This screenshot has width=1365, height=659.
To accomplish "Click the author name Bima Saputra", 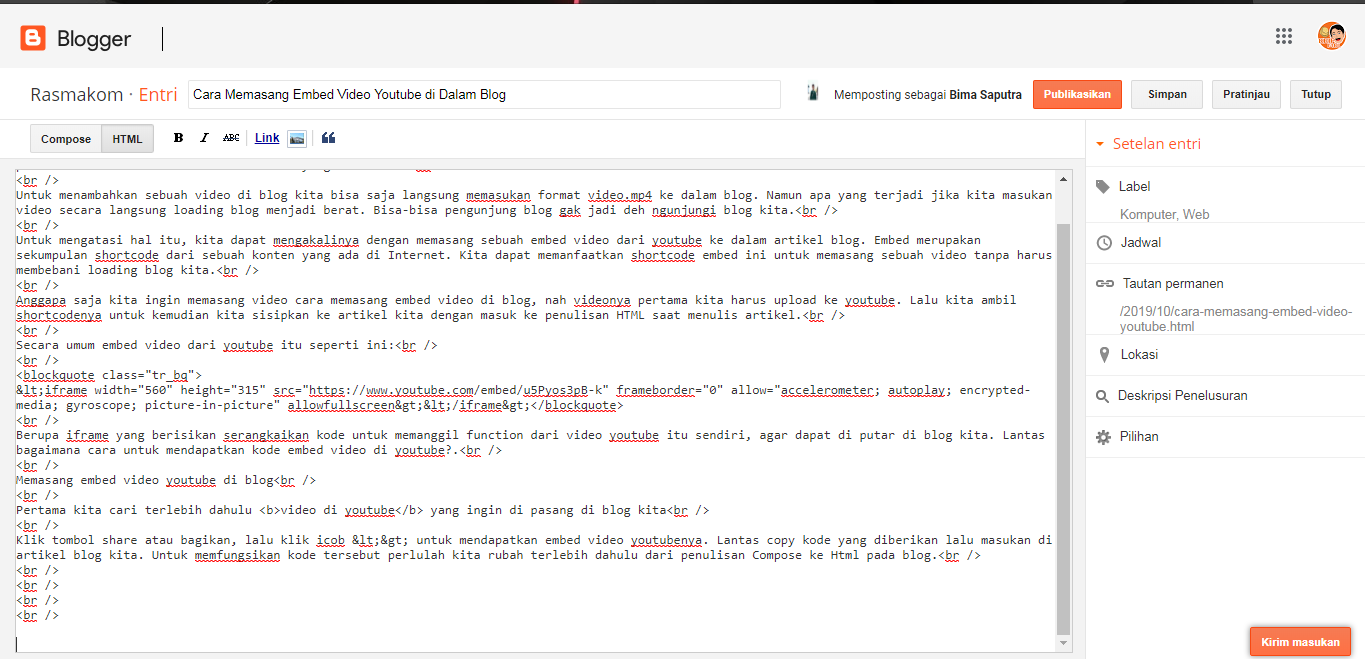I will tap(985, 94).
